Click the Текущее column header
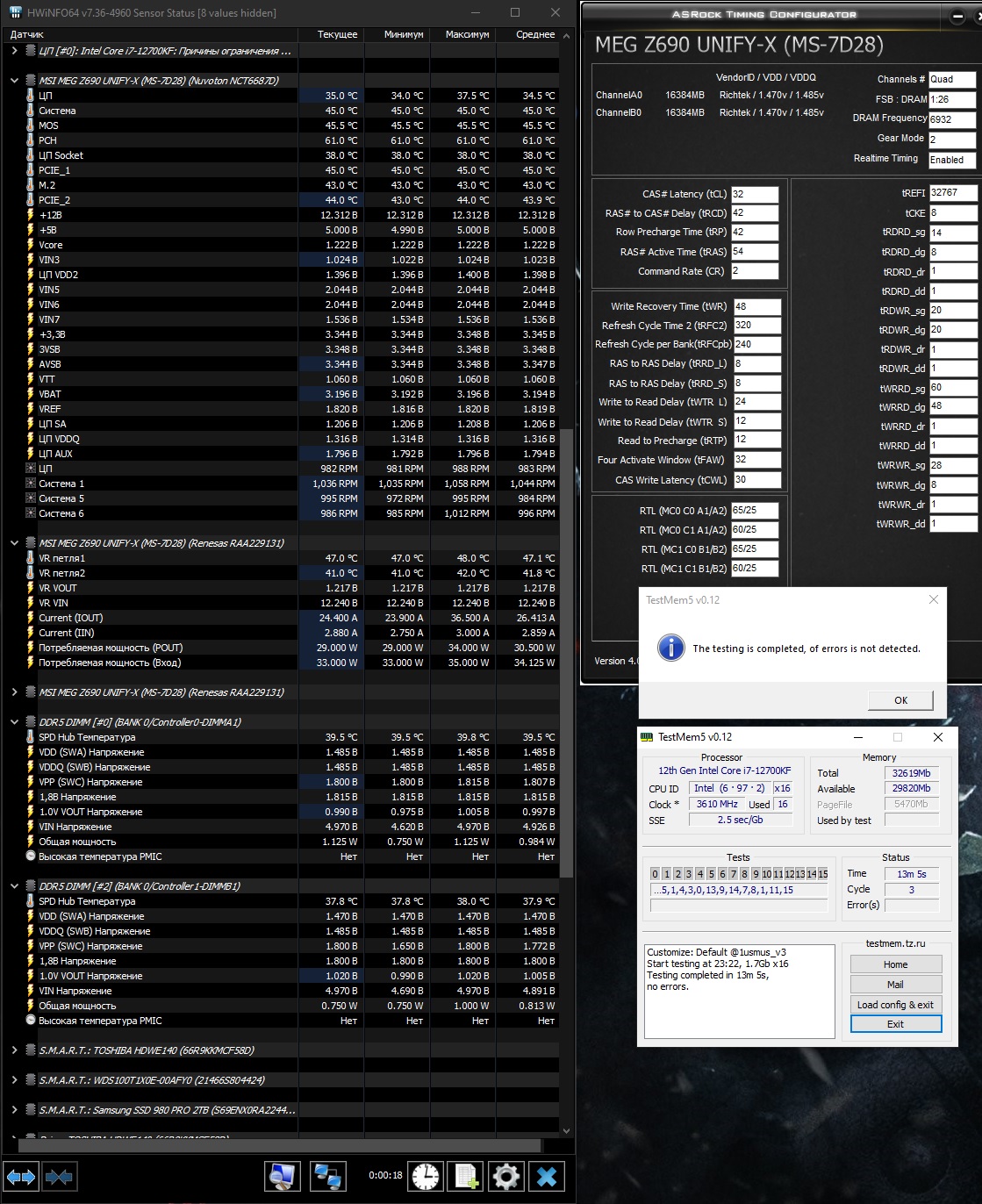 330,34
